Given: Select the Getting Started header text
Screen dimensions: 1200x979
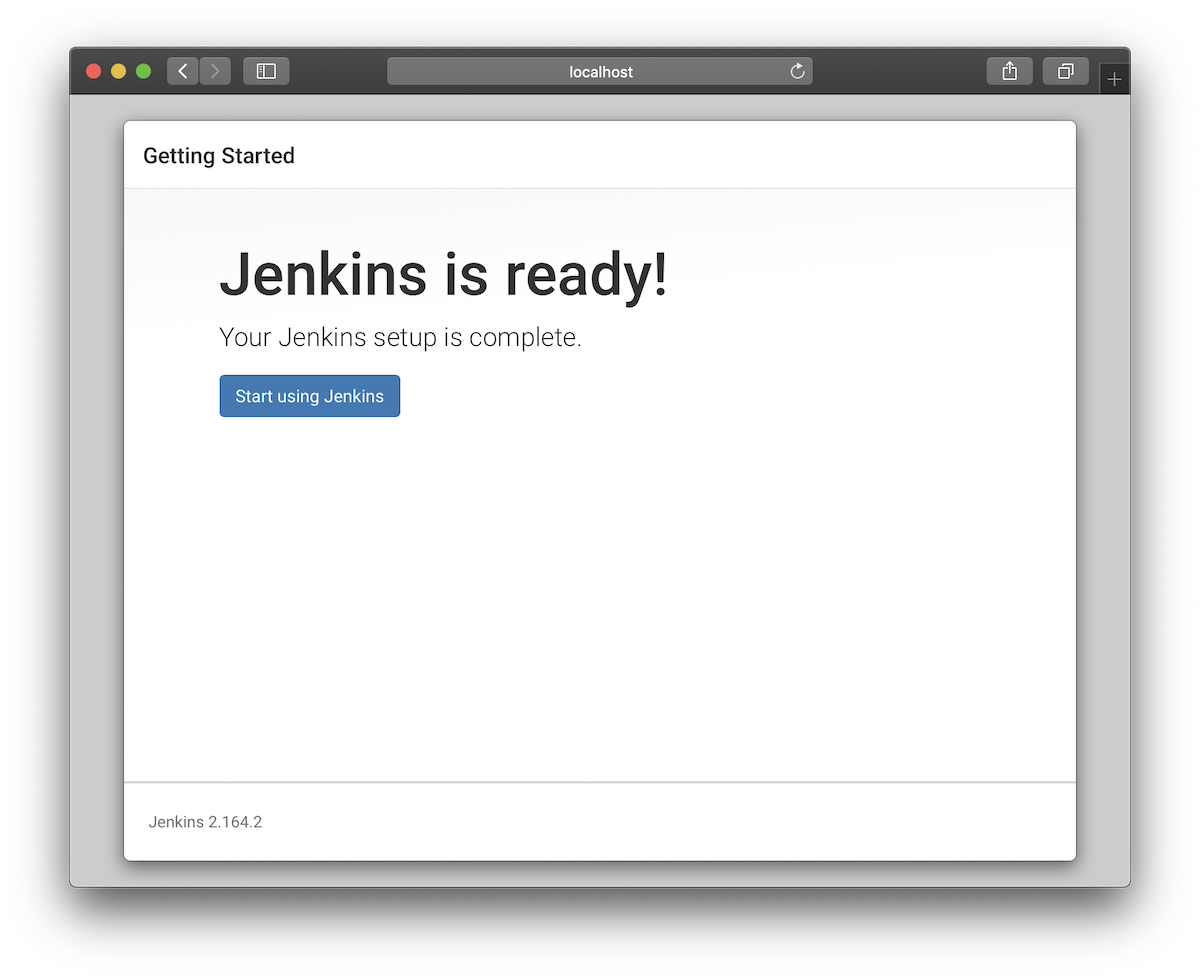Looking at the screenshot, I should (219, 156).
